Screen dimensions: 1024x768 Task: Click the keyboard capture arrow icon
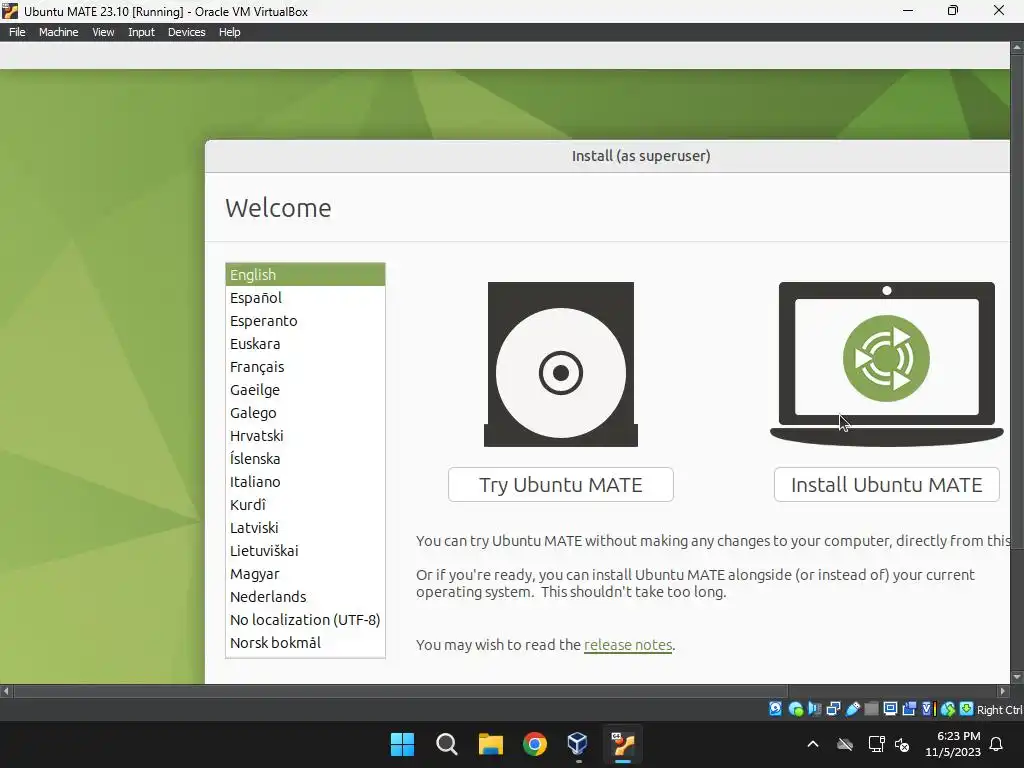(x=967, y=709)
